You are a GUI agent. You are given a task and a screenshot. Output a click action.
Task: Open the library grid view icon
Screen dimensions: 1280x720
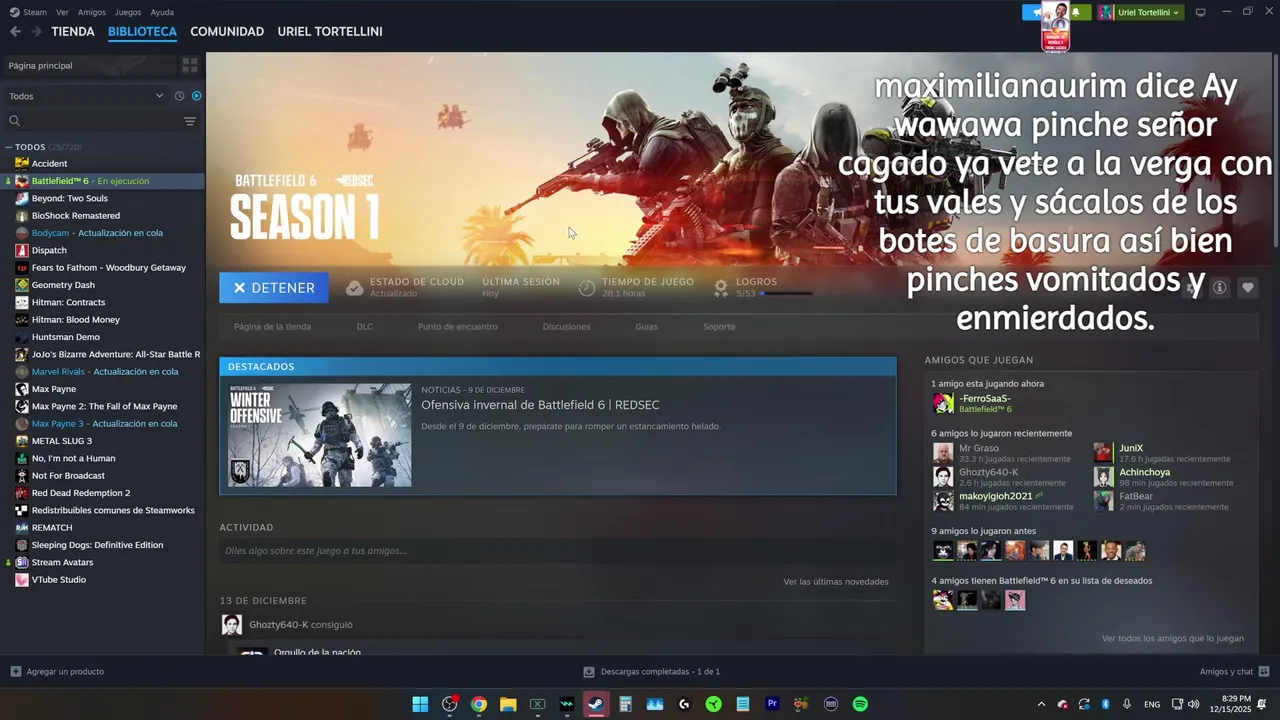pos(189,65)
